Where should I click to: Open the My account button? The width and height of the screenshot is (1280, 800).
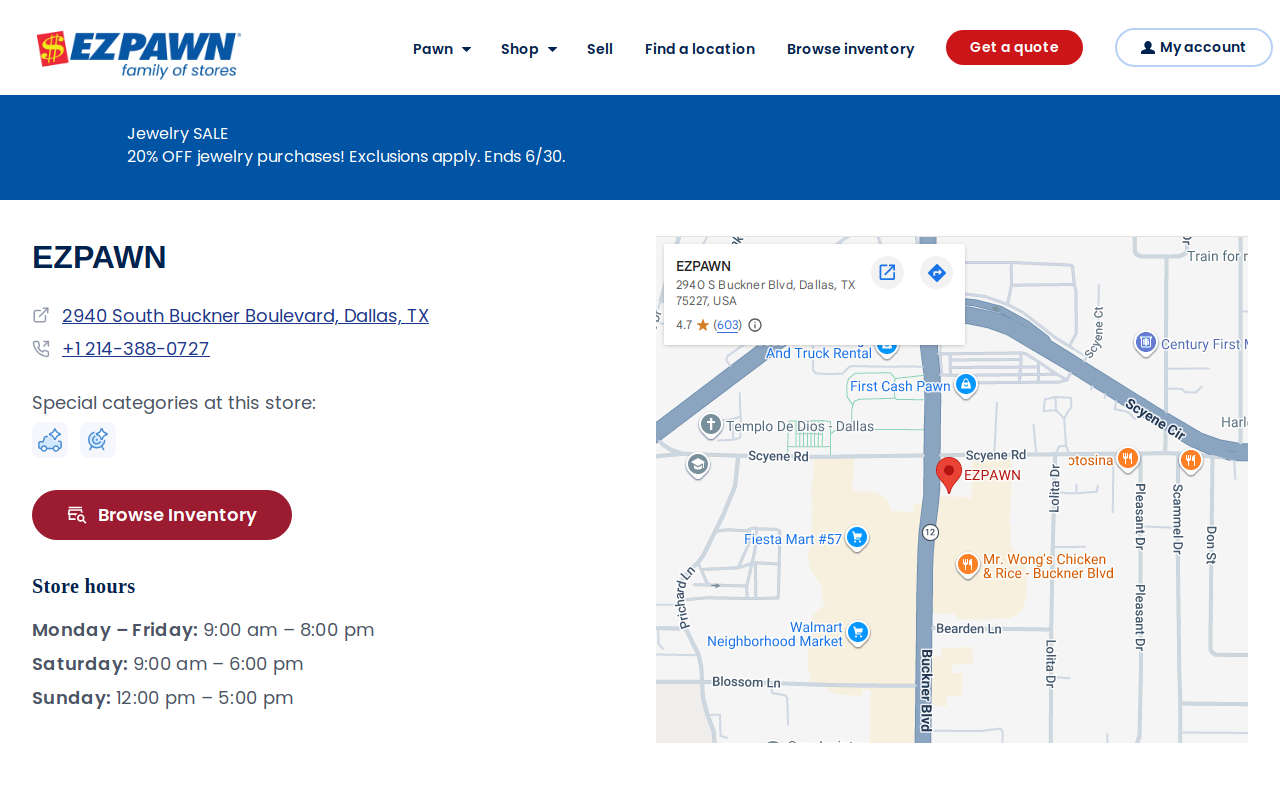[1194, 47]
